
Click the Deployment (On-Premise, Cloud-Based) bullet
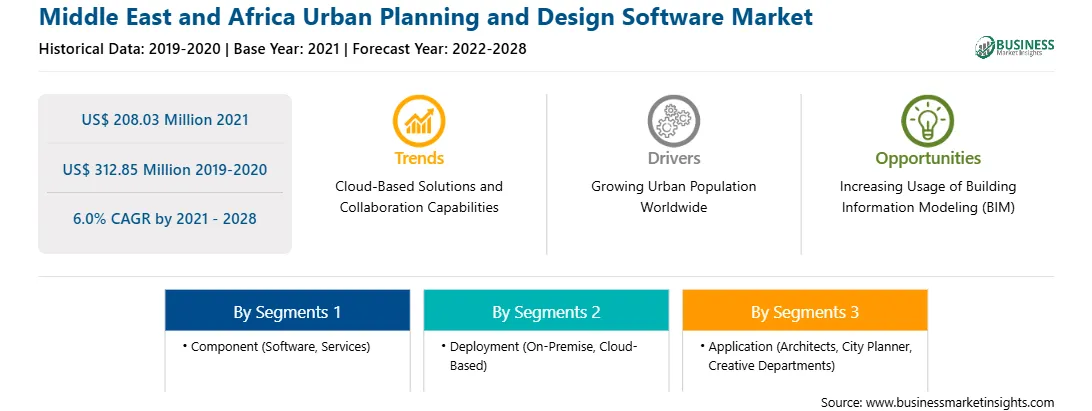point(538,356)
